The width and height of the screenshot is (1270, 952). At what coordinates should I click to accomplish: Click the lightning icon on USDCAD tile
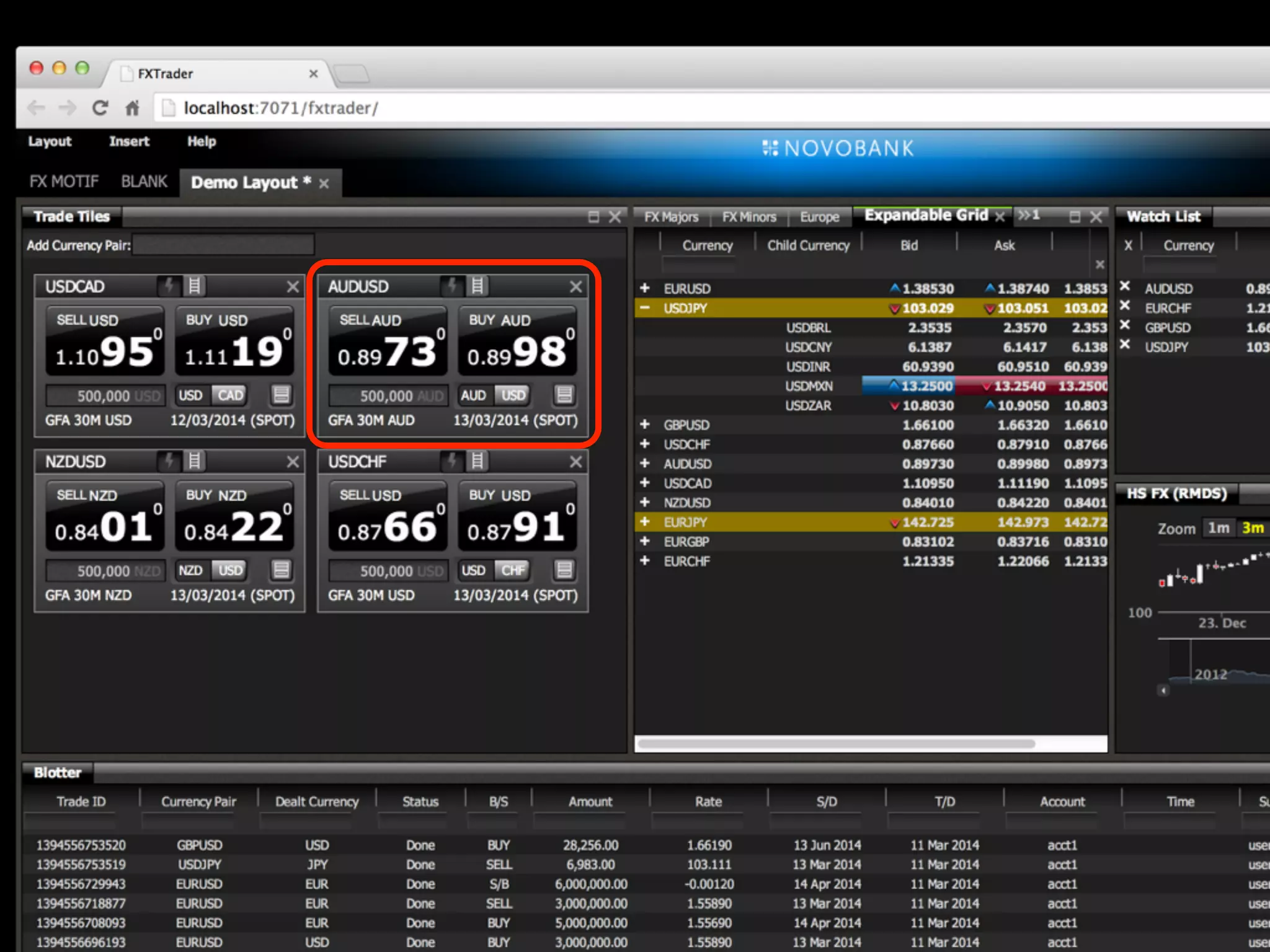(x=169, y=286)
